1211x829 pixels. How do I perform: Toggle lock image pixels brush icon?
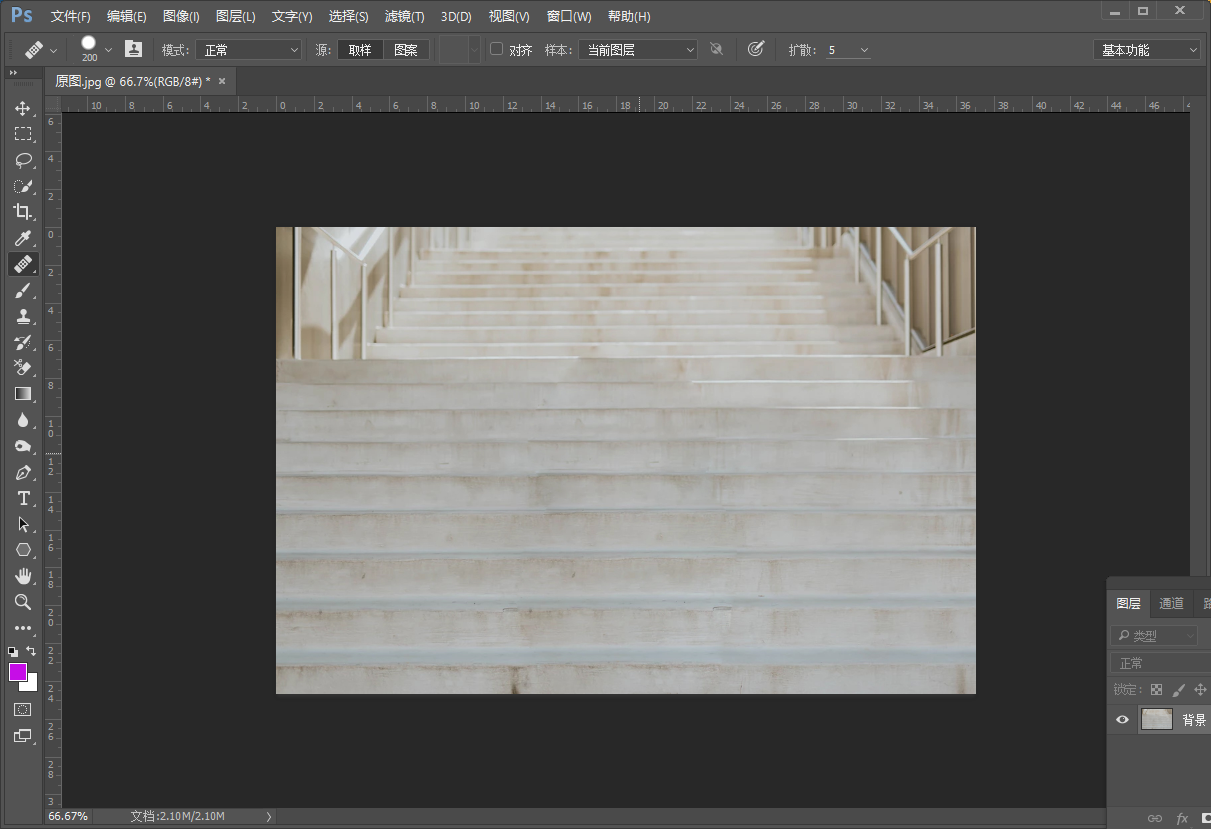click(x=1178, y=690)
